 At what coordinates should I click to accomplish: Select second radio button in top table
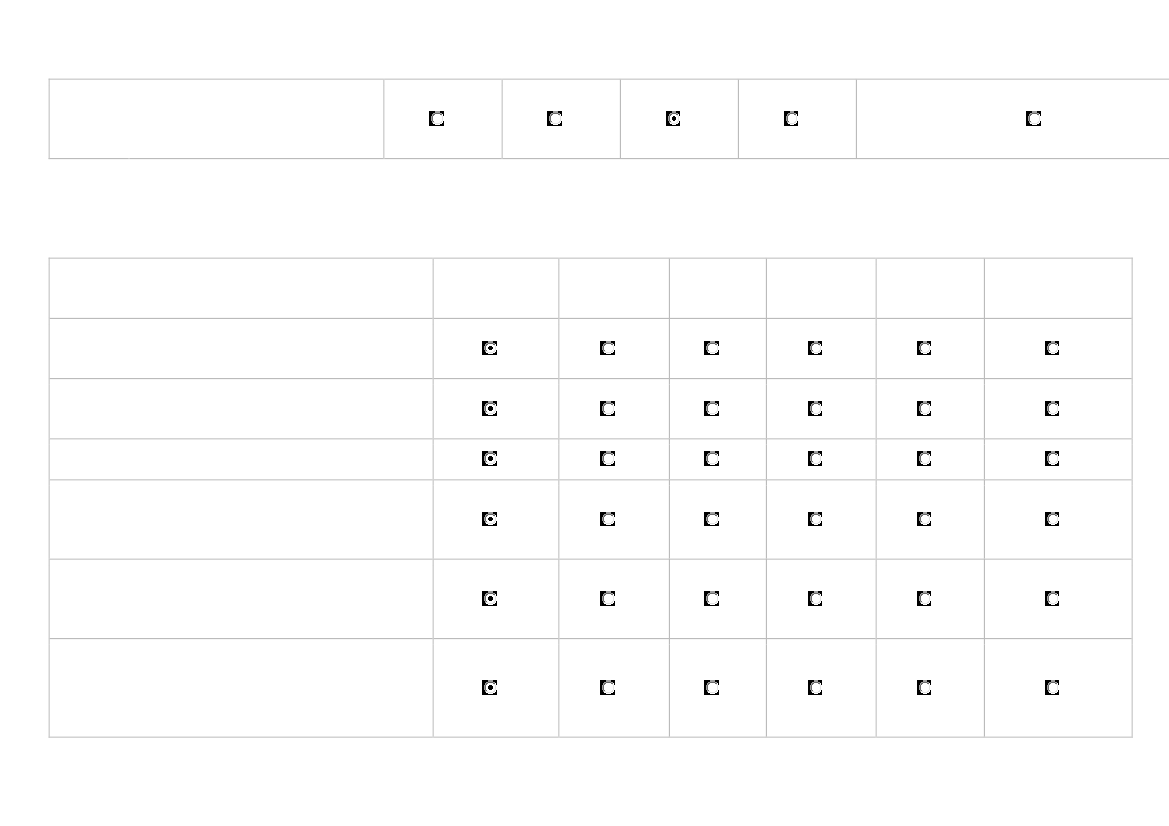coord(555,119)
